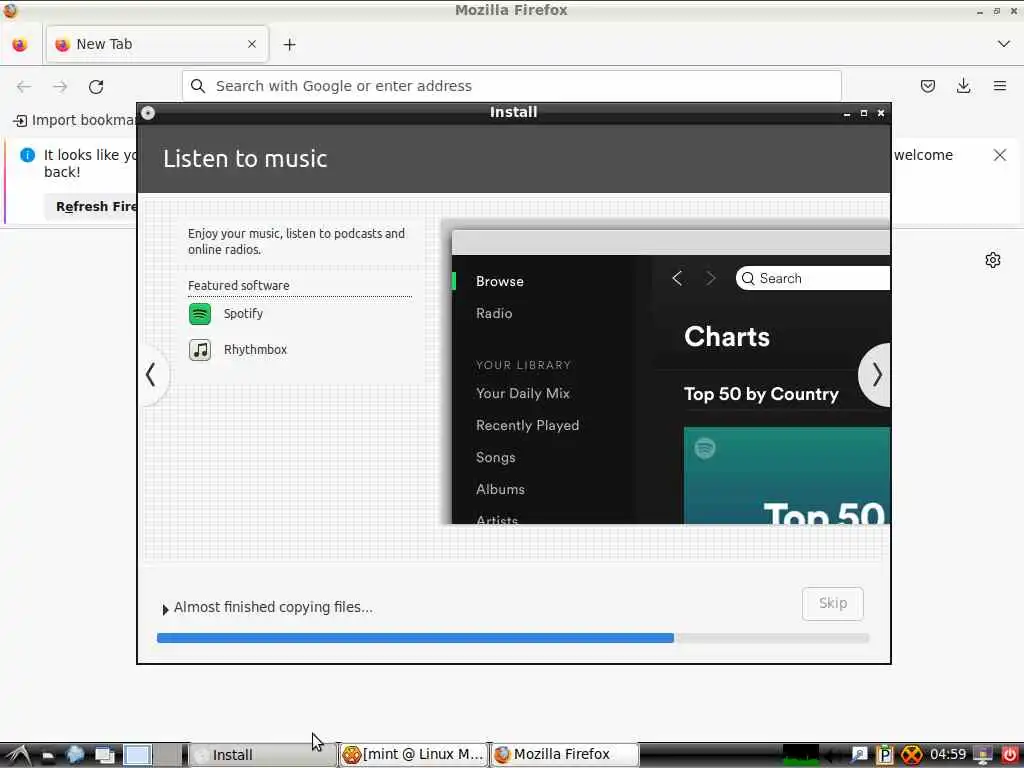Click the red power logout icon

pyautogui.click(x=1010, y=755)
